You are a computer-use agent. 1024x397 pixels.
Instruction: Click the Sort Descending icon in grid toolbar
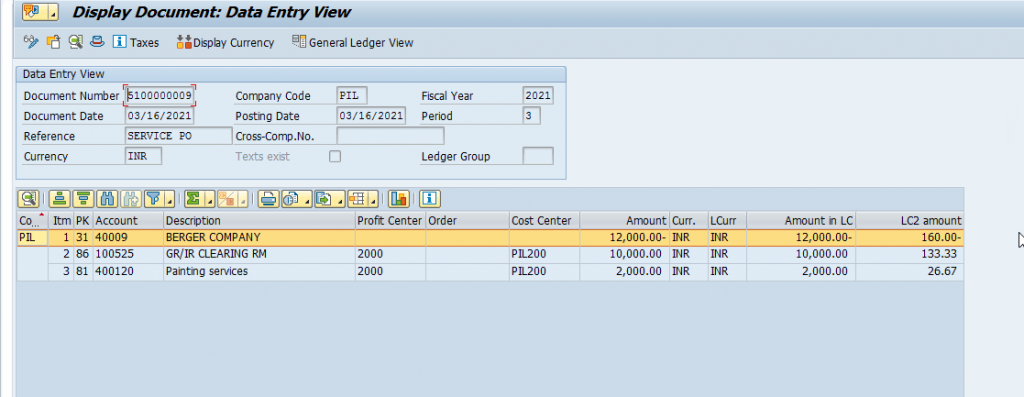[x=83, y=198]
